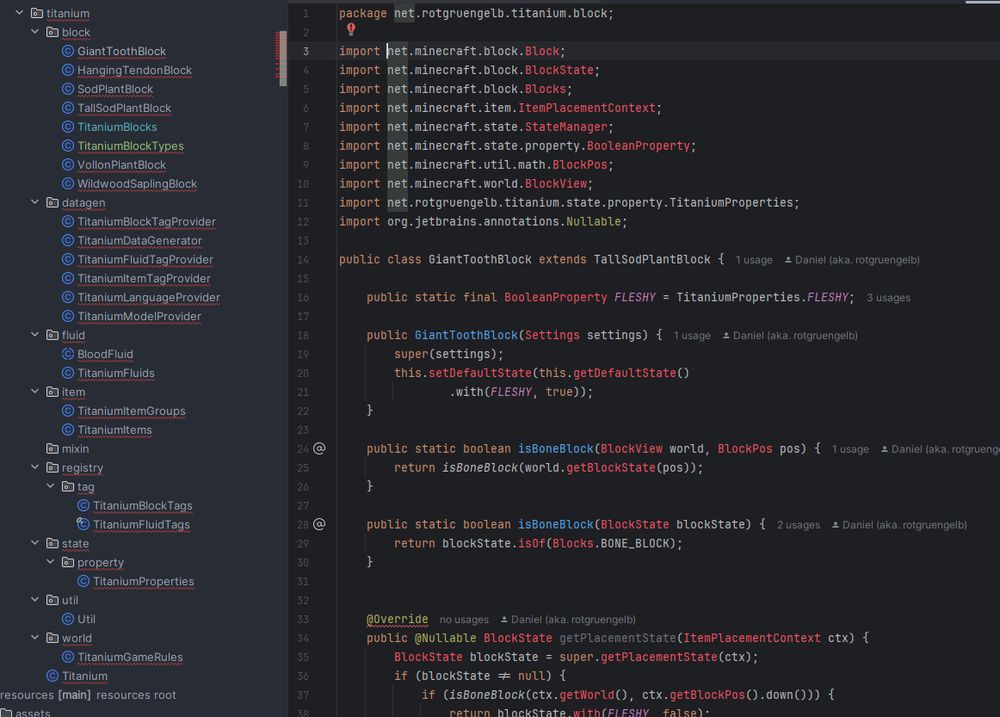Image resolution: width=1000 pixels, height=717 pixels.
Task: Select TitaniumBlockTypes class icon
Action: [68, 145]
